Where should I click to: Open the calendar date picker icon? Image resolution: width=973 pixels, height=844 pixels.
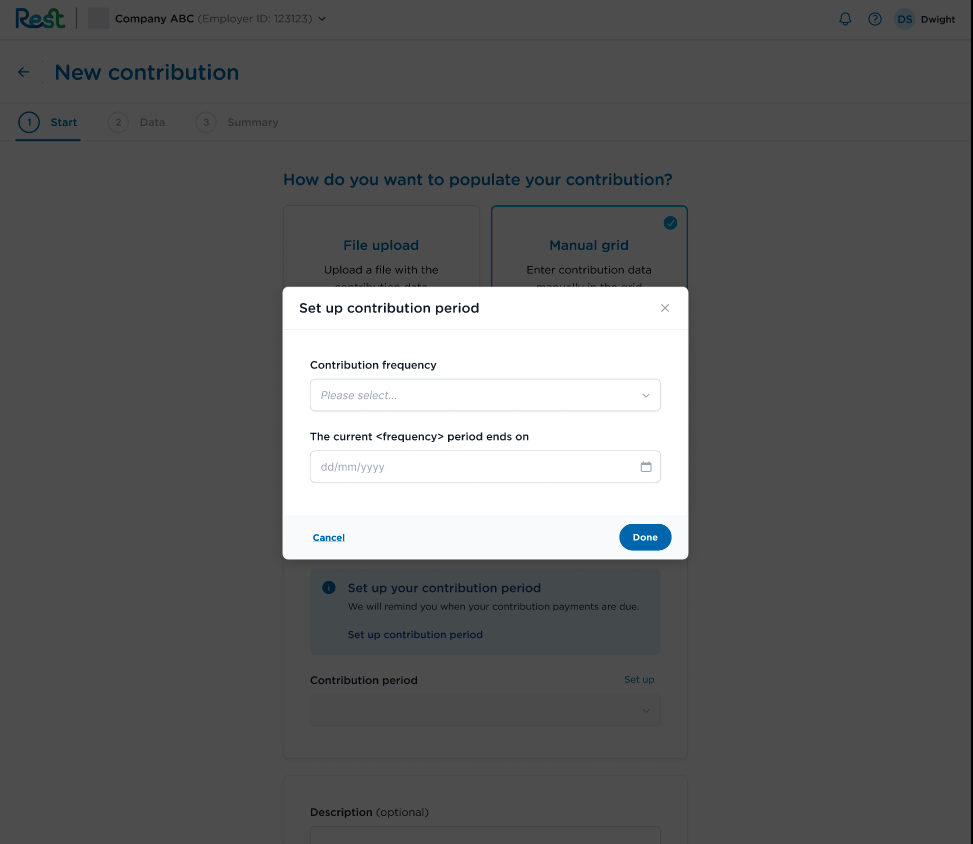pos(647,466)
